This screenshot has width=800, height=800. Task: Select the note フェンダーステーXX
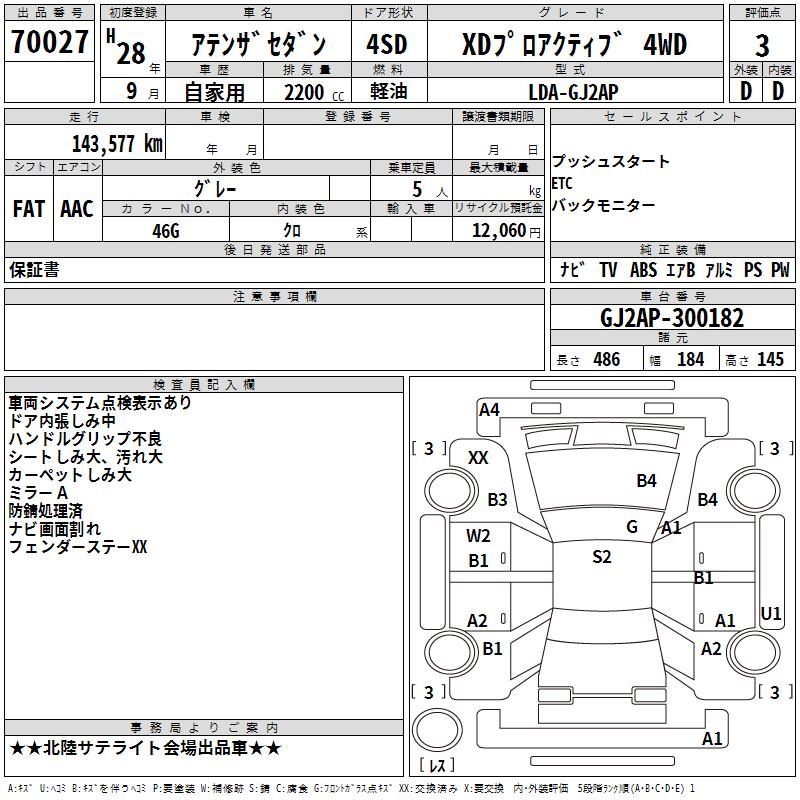(78, 547)
